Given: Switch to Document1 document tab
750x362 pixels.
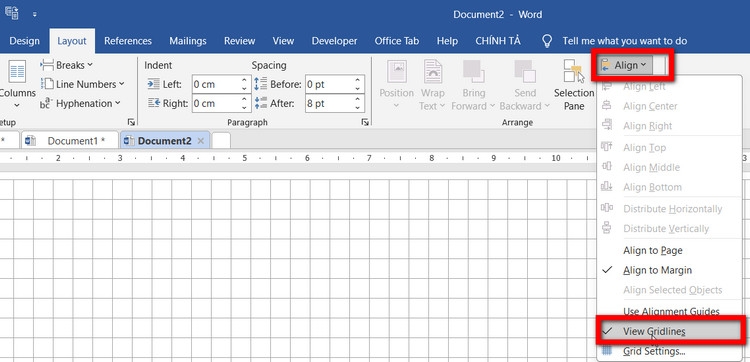Looking at the screenshot, I should [x=70, y=141].
